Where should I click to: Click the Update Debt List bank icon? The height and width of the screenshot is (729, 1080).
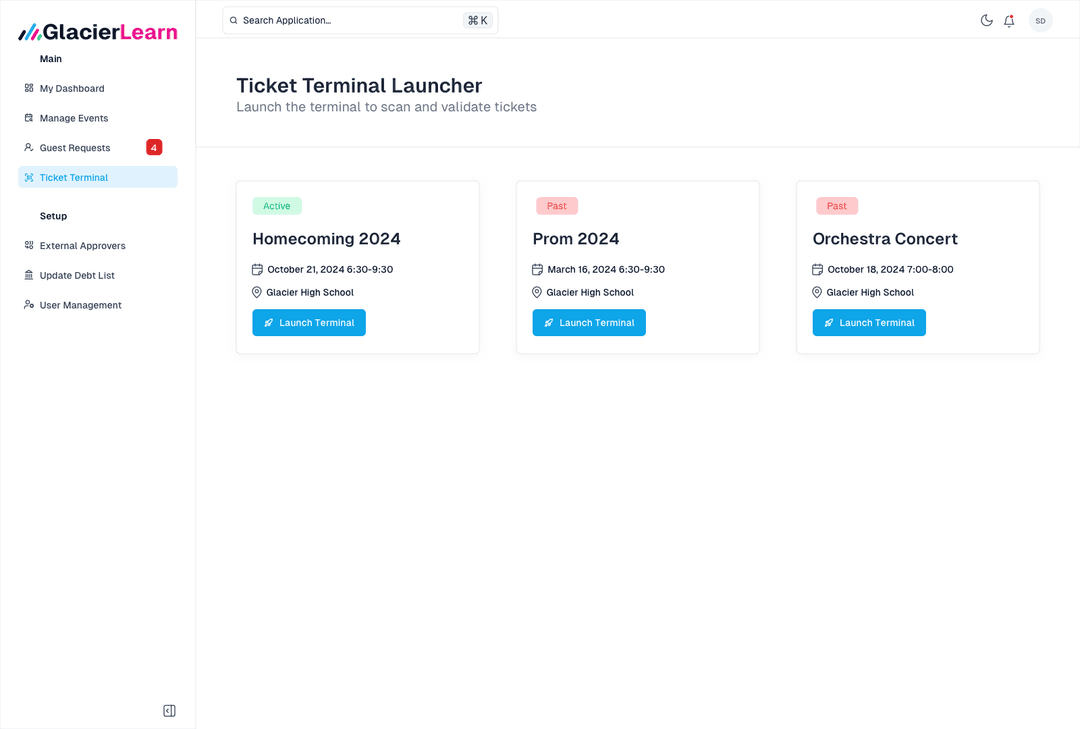point(29,275)
